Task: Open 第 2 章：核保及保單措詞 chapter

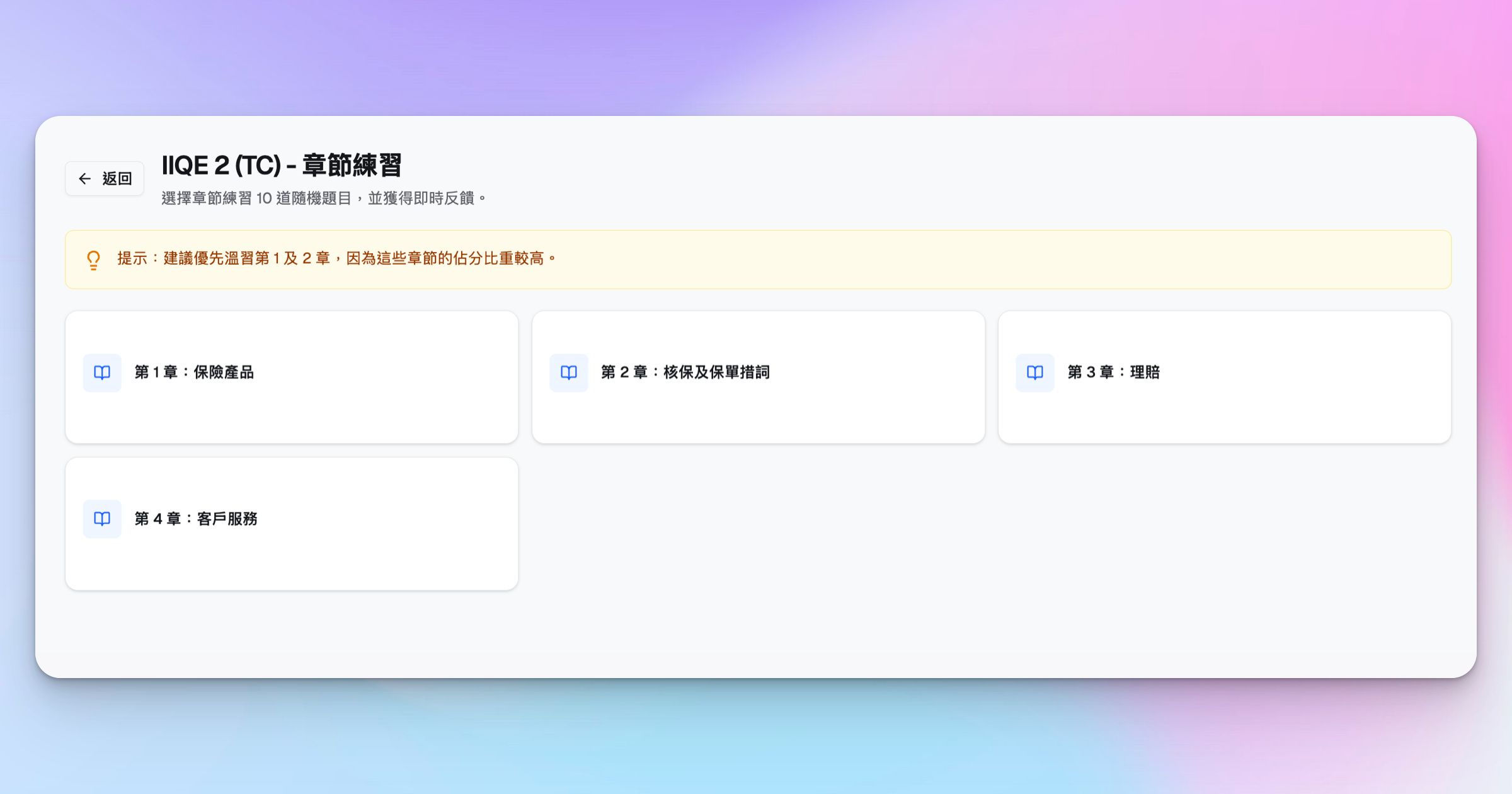Action: click(759, 377)
